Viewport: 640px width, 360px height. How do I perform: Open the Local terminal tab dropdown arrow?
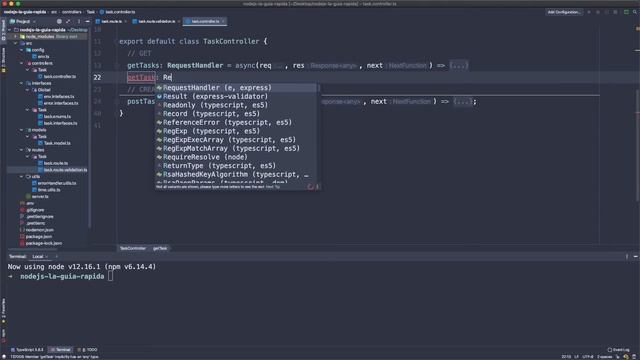coord(47,256)
